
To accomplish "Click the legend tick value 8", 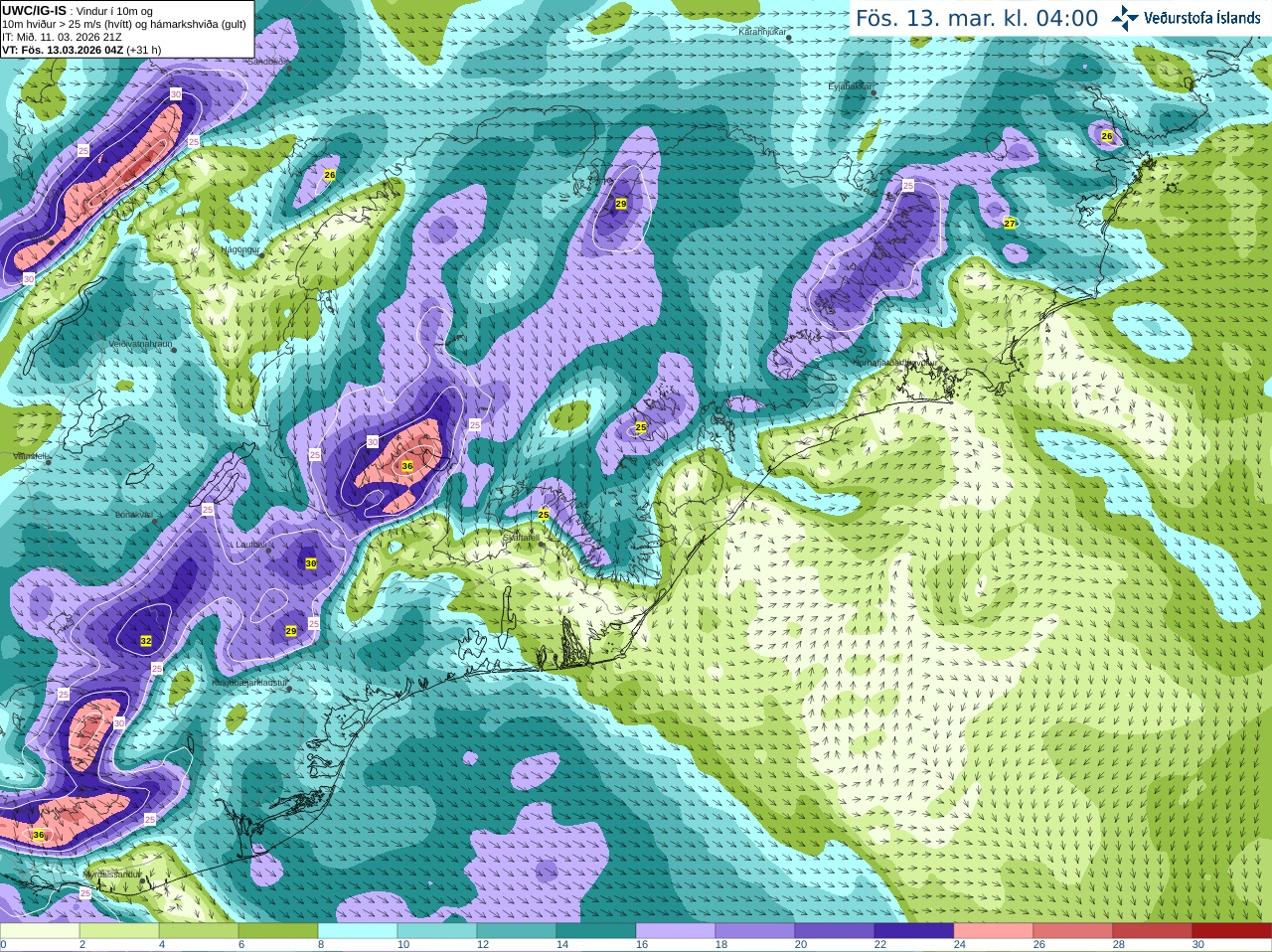I will 321,945.
